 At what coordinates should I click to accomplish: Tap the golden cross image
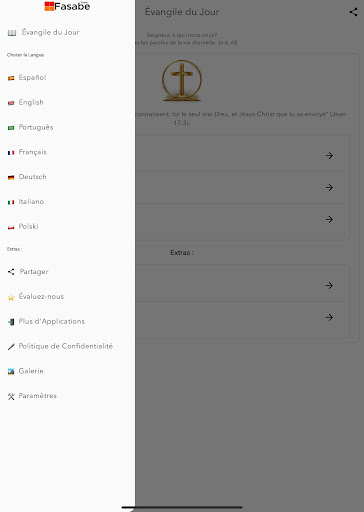click(x=182, y=80)
